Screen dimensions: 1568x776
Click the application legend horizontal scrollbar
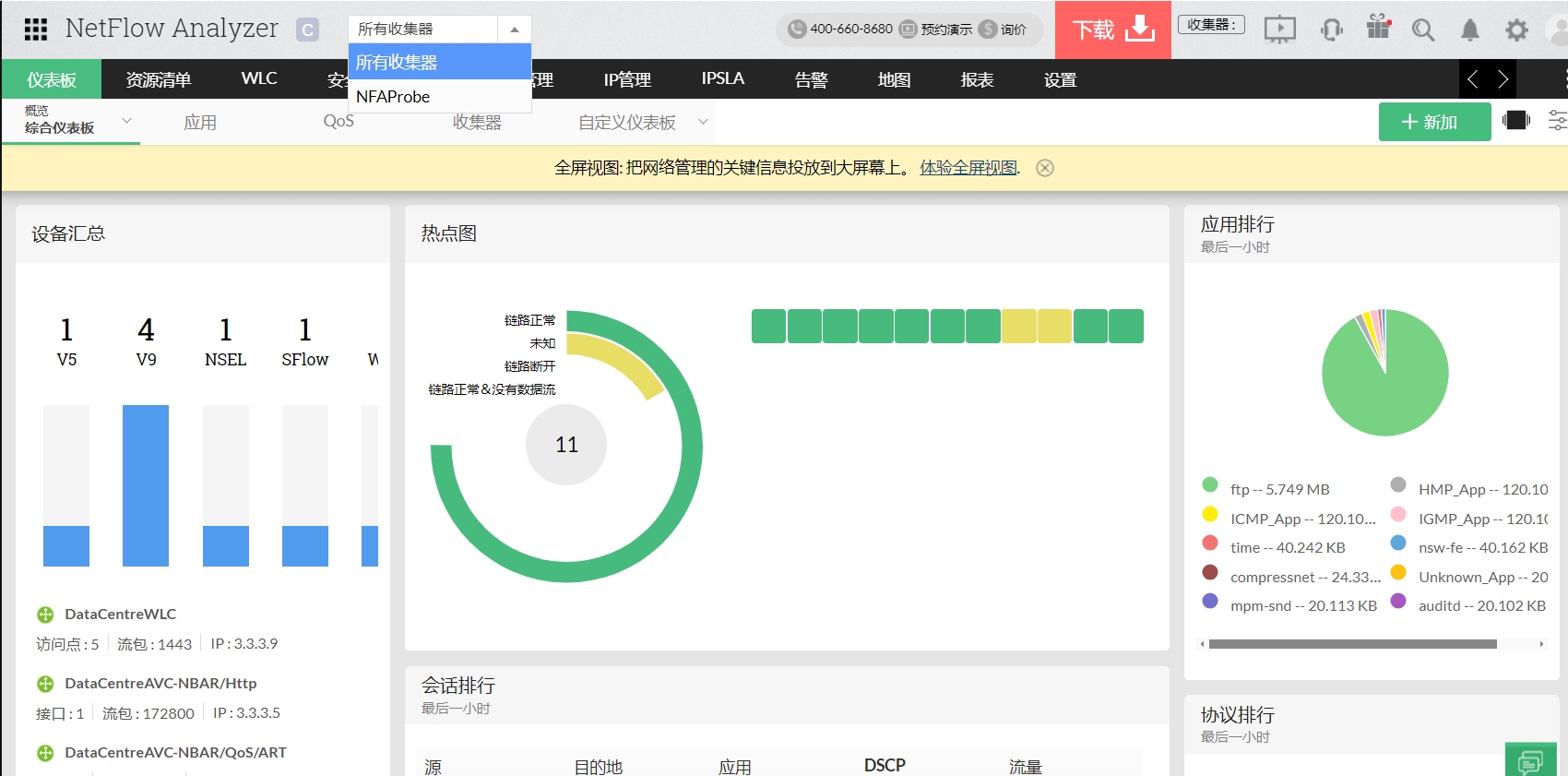[1352, 644]
